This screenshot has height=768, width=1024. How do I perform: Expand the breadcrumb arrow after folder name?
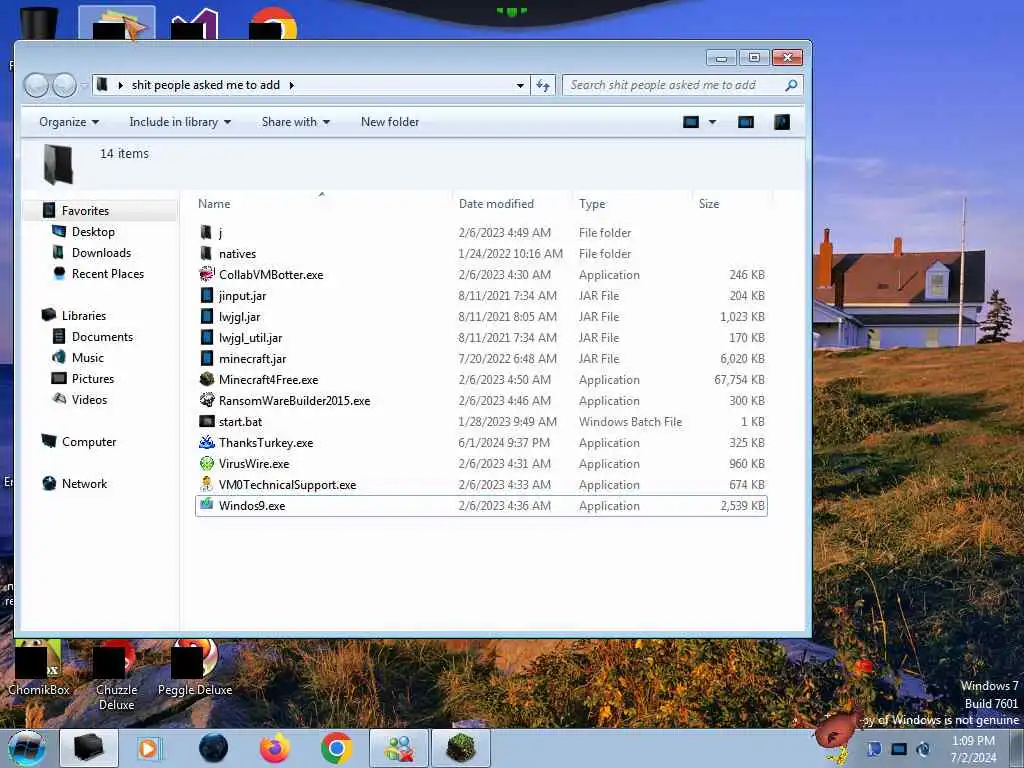click(291, 85)
